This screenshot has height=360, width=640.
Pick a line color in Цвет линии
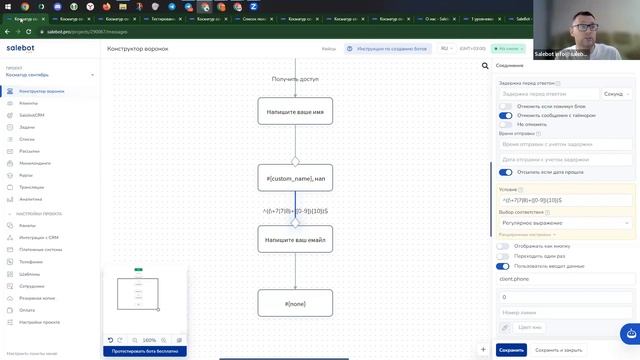click(x=530, y=327)
